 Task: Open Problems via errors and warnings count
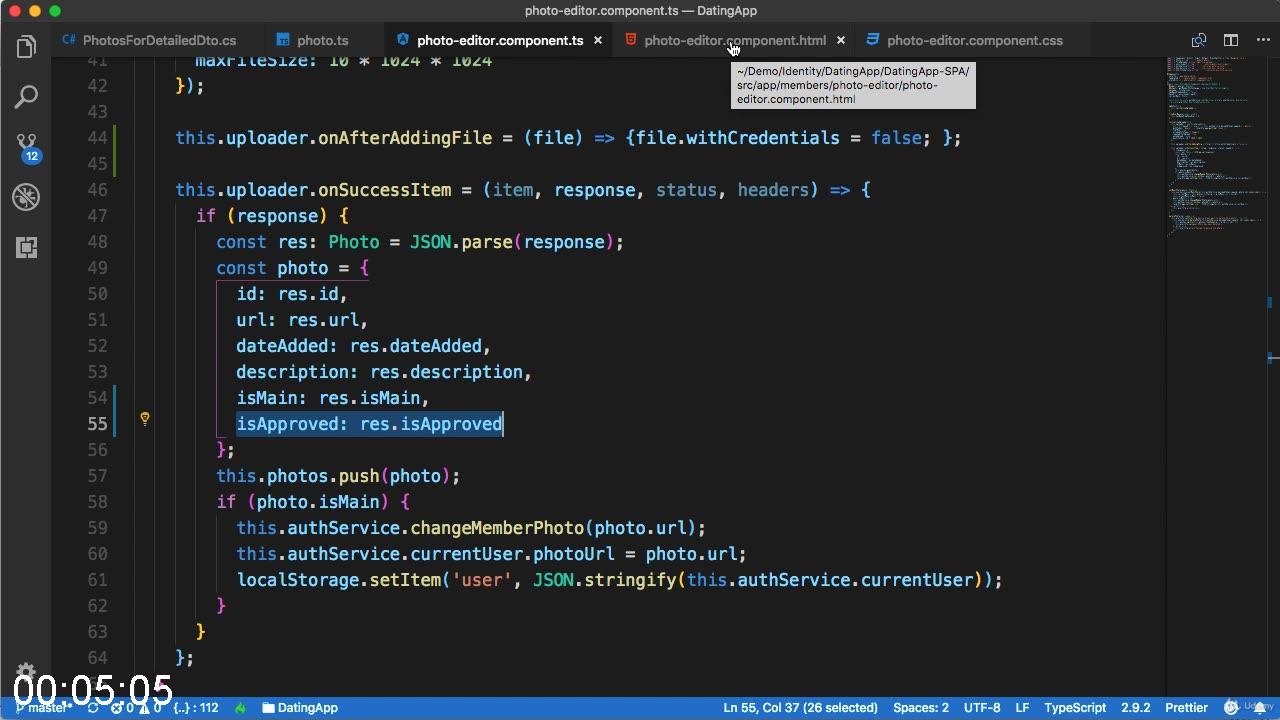(x=135, y=707)
